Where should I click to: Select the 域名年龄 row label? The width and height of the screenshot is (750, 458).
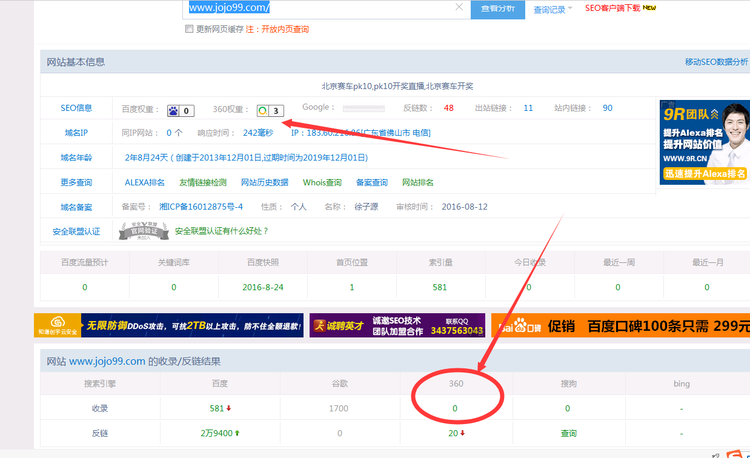[76, 158]
